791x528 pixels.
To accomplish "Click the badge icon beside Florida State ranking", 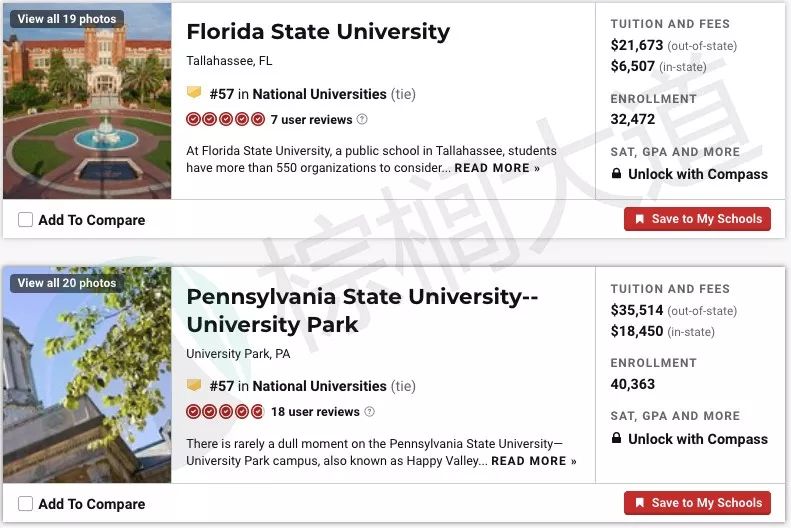I will 194,93.
